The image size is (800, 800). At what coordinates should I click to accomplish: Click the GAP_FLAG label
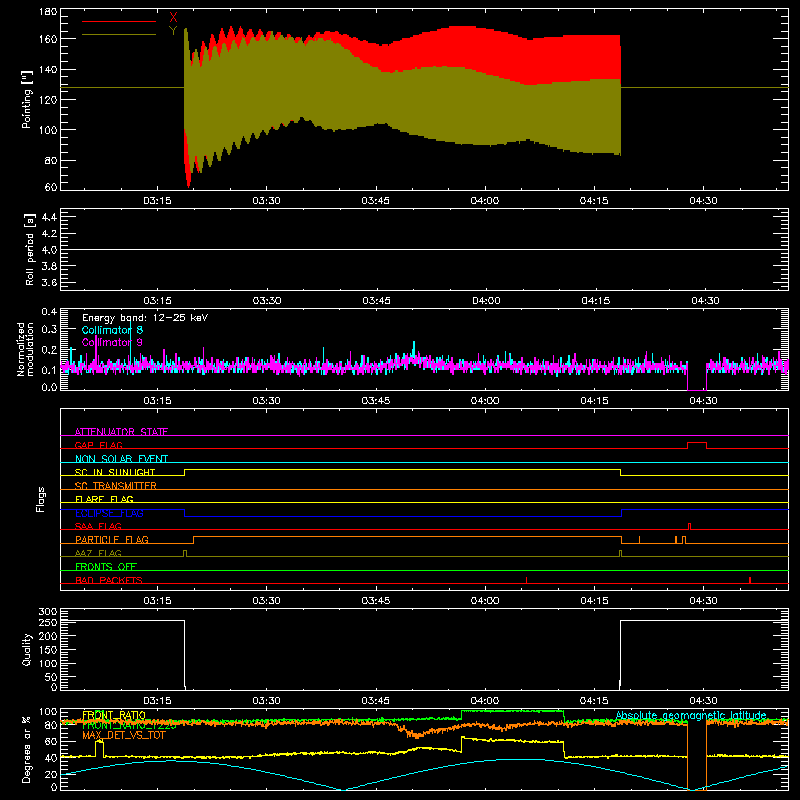pos(98,445)
